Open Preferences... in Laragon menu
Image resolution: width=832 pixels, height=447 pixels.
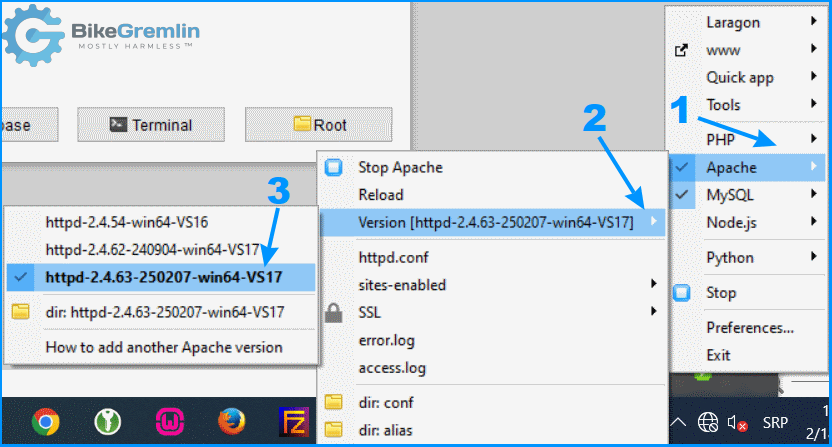750,328
